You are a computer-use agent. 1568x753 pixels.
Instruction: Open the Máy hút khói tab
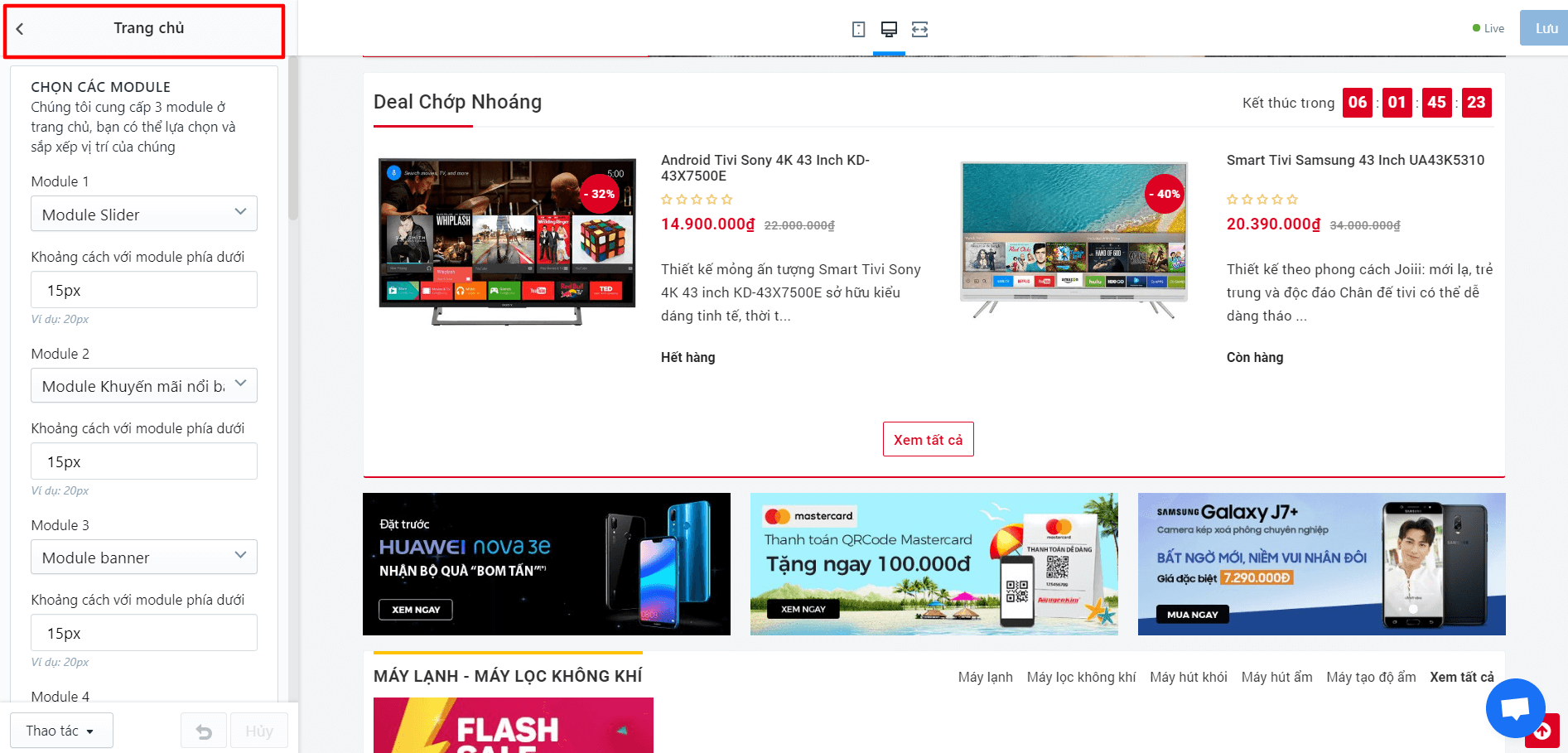pos(1189,678)
